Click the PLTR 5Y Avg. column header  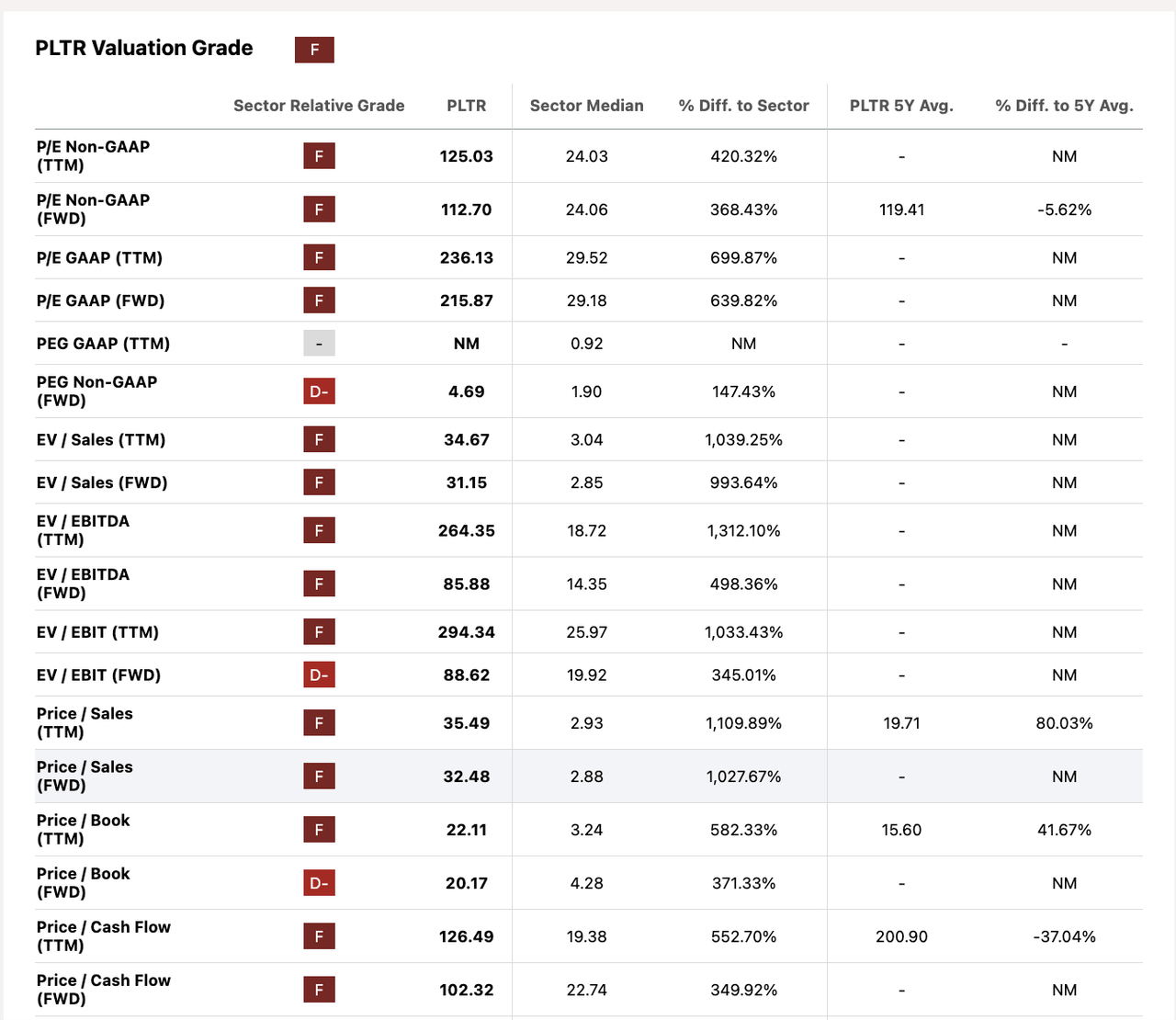[x=901, y=106]
